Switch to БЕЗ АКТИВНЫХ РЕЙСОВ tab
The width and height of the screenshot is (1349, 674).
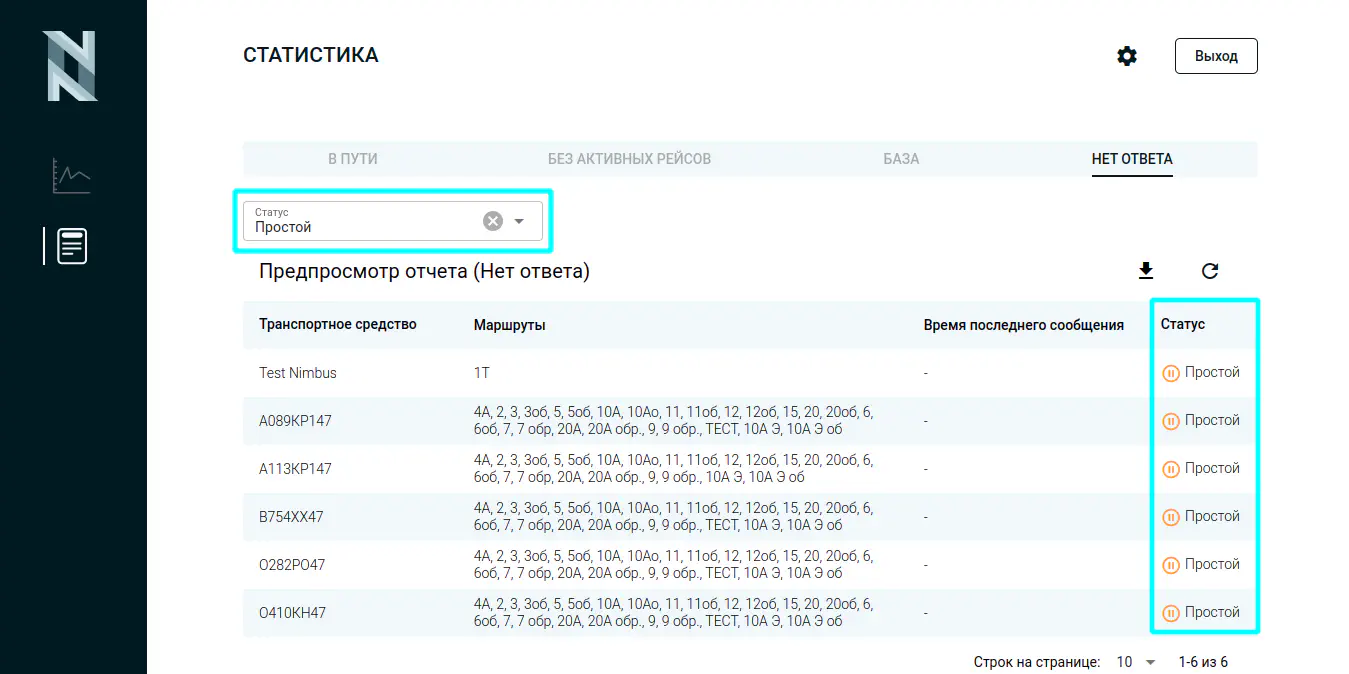click(x=629, y=159)
